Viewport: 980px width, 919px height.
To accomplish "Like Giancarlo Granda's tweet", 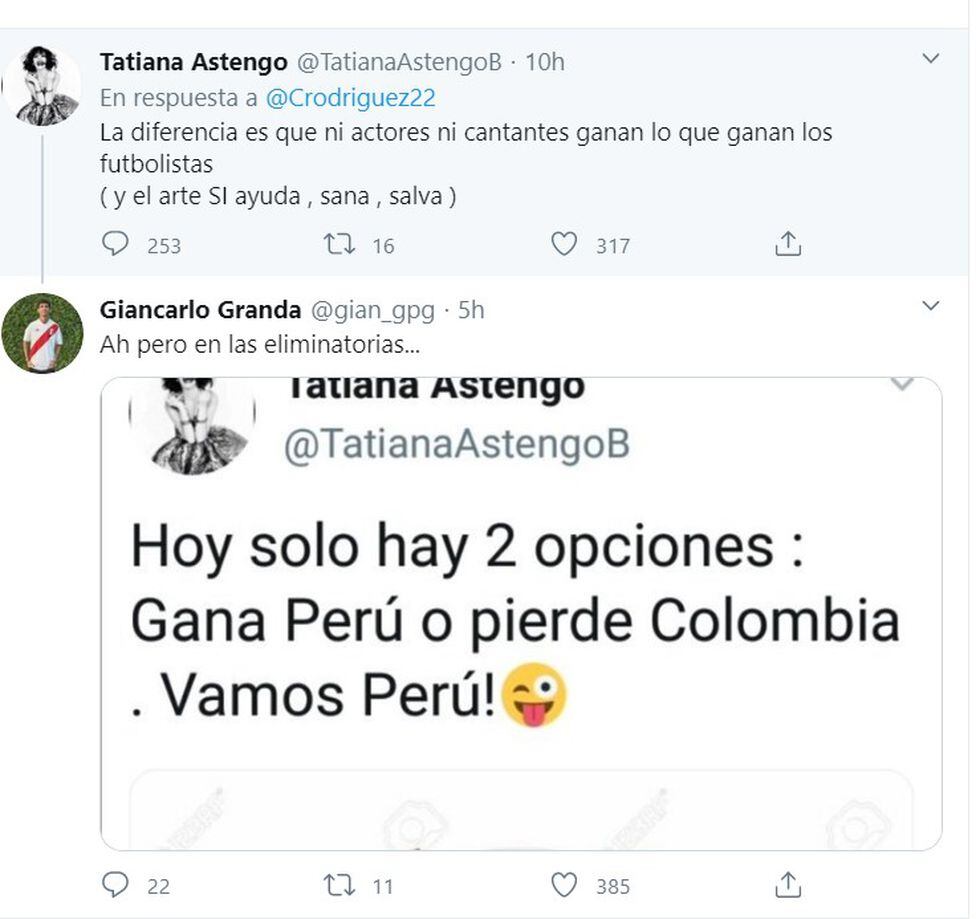I will tap(564, 885).
